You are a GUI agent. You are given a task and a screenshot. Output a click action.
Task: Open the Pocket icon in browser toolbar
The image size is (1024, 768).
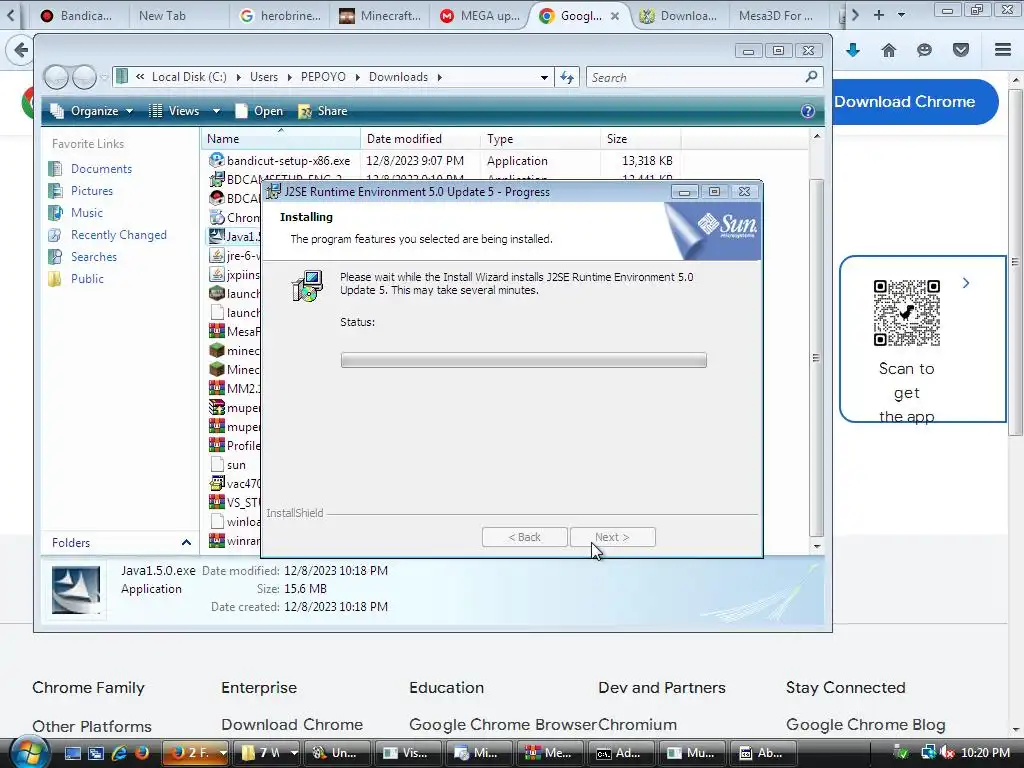(x=961, y=50)
